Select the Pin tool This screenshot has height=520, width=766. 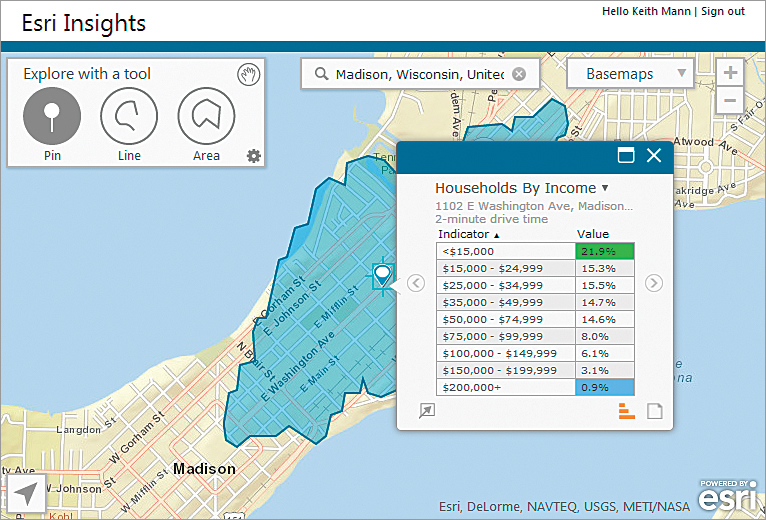tap(52, 116)
